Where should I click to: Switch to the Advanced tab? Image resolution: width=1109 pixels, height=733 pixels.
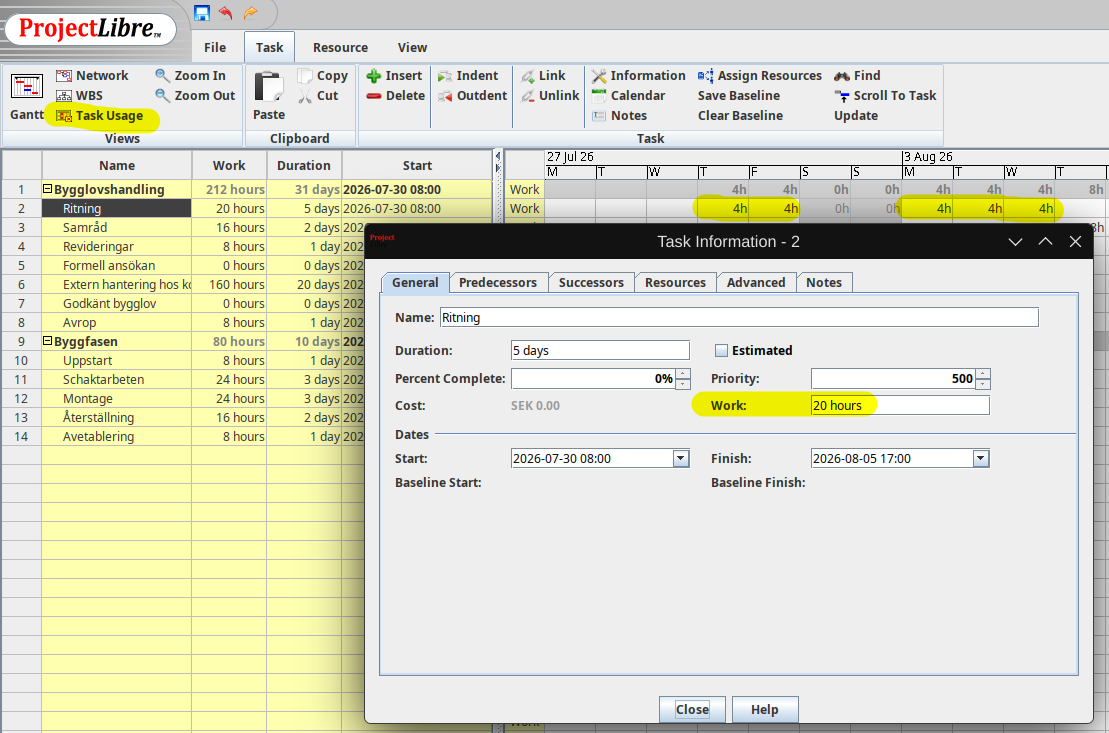pyautogui.click(x=756, y=282)
